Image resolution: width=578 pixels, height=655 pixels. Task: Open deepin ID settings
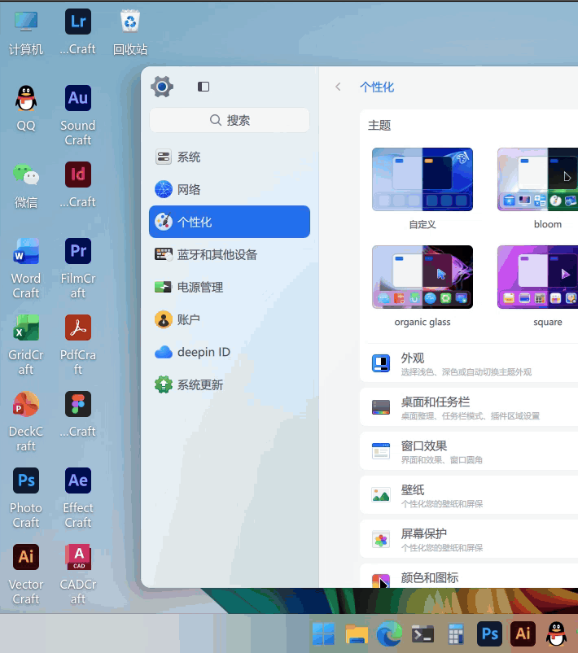pyautogui.click(x=229, y=352)
